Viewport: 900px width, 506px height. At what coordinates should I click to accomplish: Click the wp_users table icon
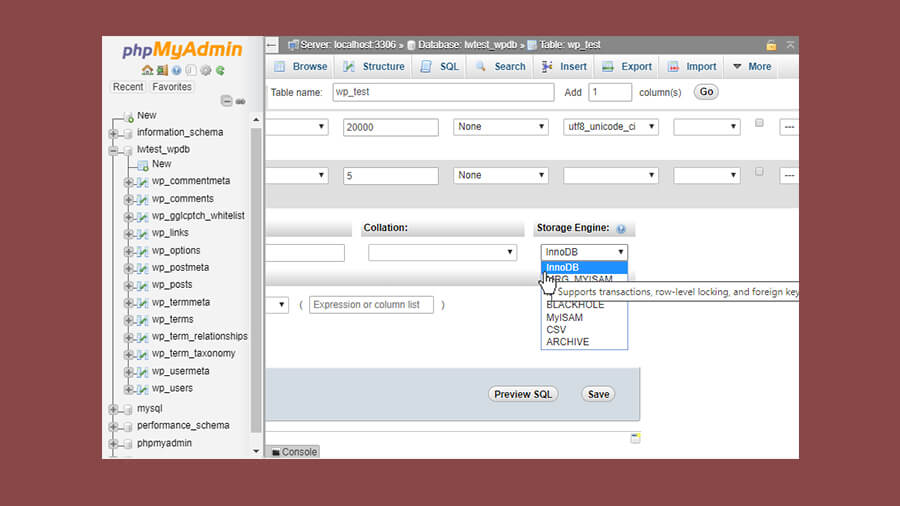[142, 390]
